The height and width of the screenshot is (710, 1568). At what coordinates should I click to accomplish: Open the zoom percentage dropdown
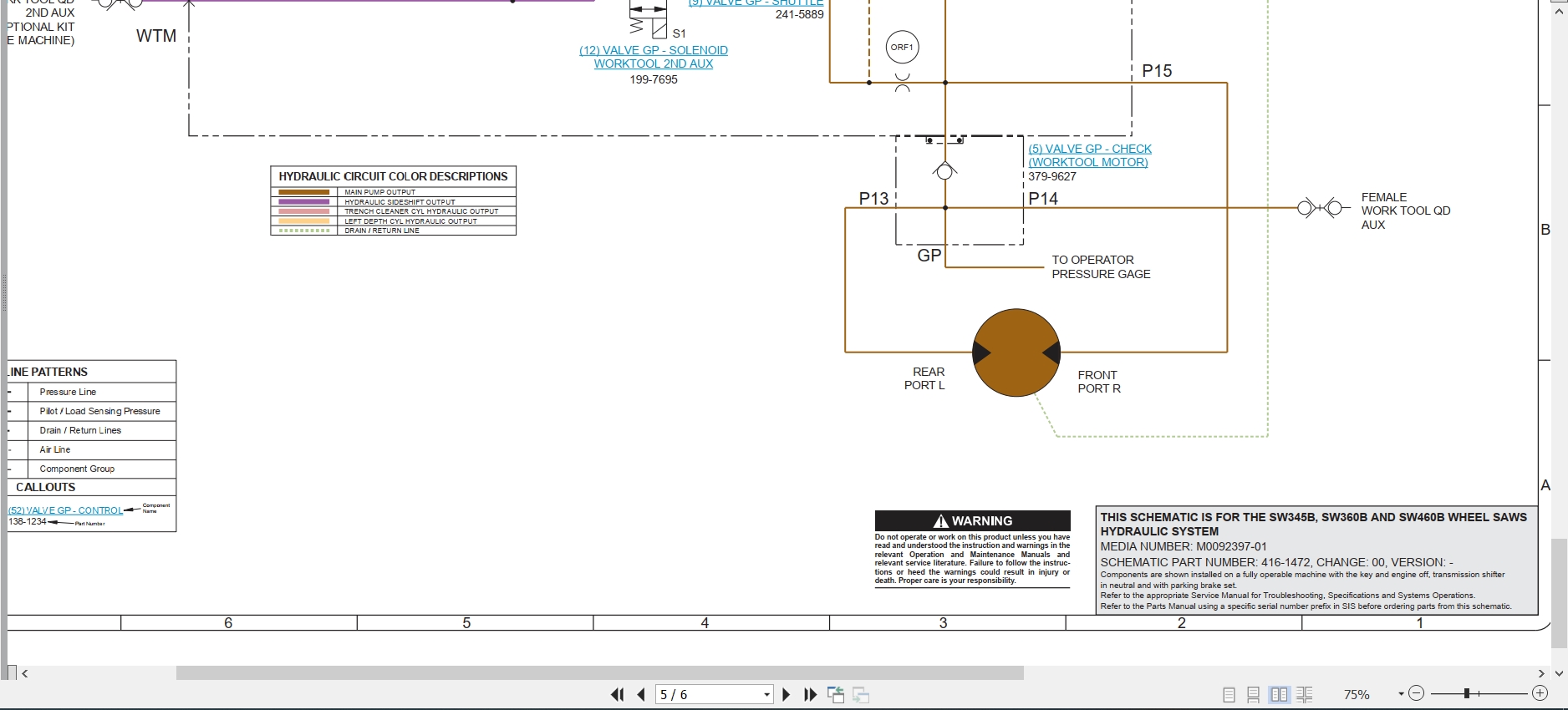pos(1401,694)
